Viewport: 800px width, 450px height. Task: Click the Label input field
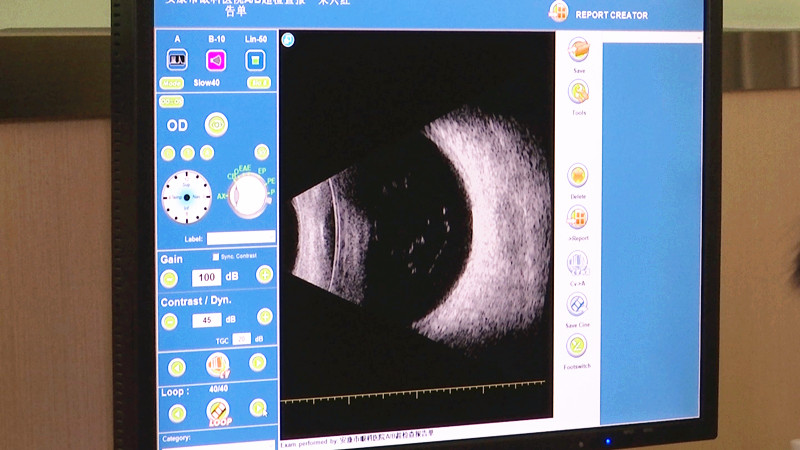coord(241,238)
